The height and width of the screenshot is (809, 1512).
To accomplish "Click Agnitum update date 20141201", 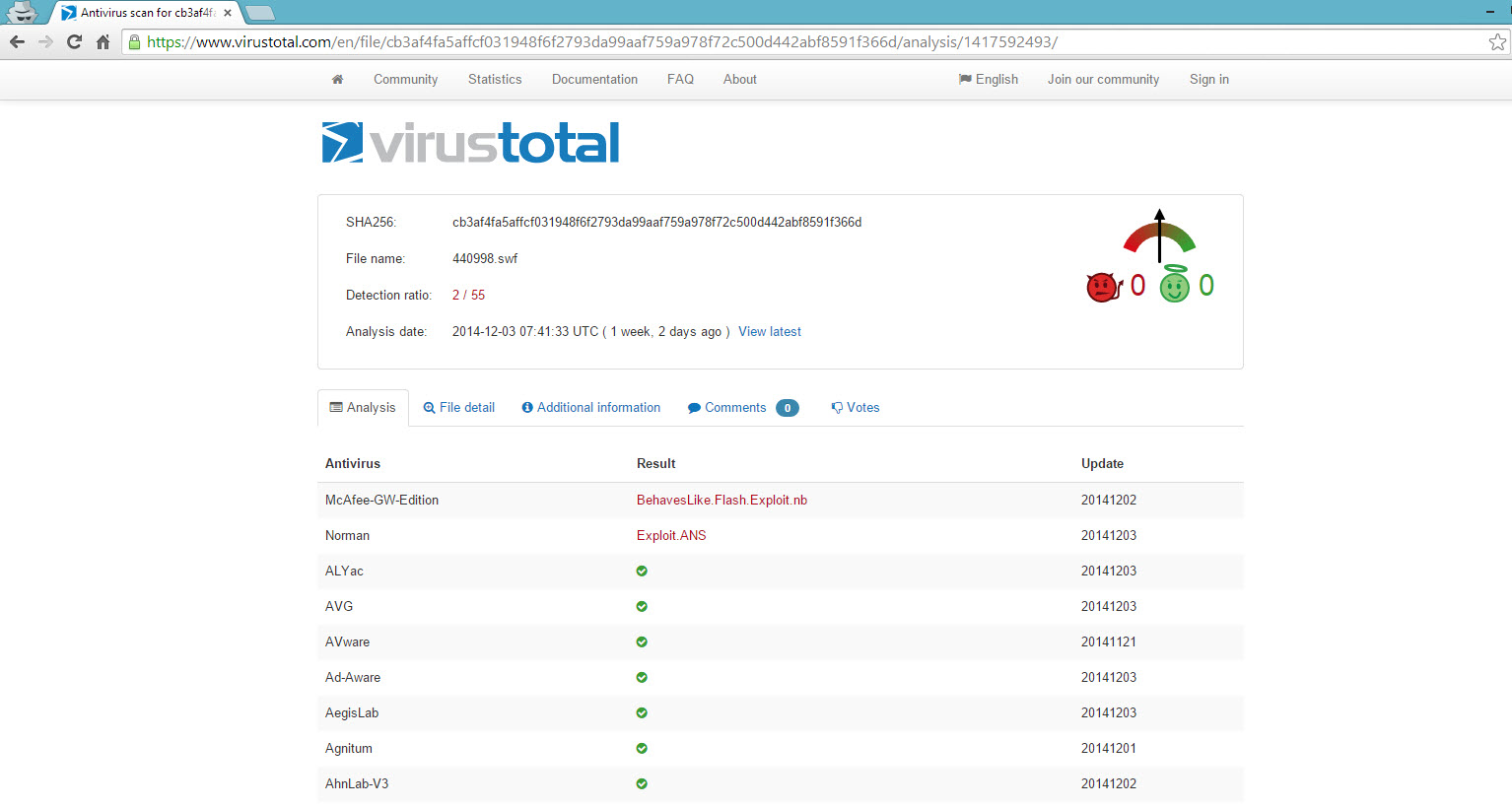I will tap(1109, 748).
